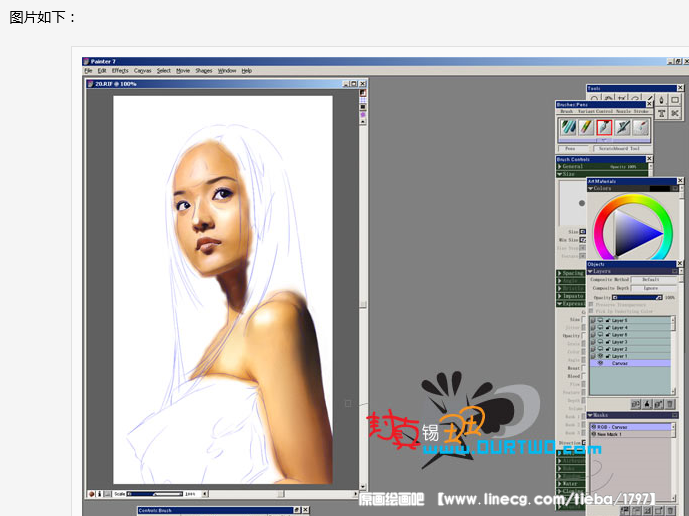Viewport: 689px width, 516px height.
Task: Open the Brush menu in Brushes palette
Action: [x=566, y=112]
